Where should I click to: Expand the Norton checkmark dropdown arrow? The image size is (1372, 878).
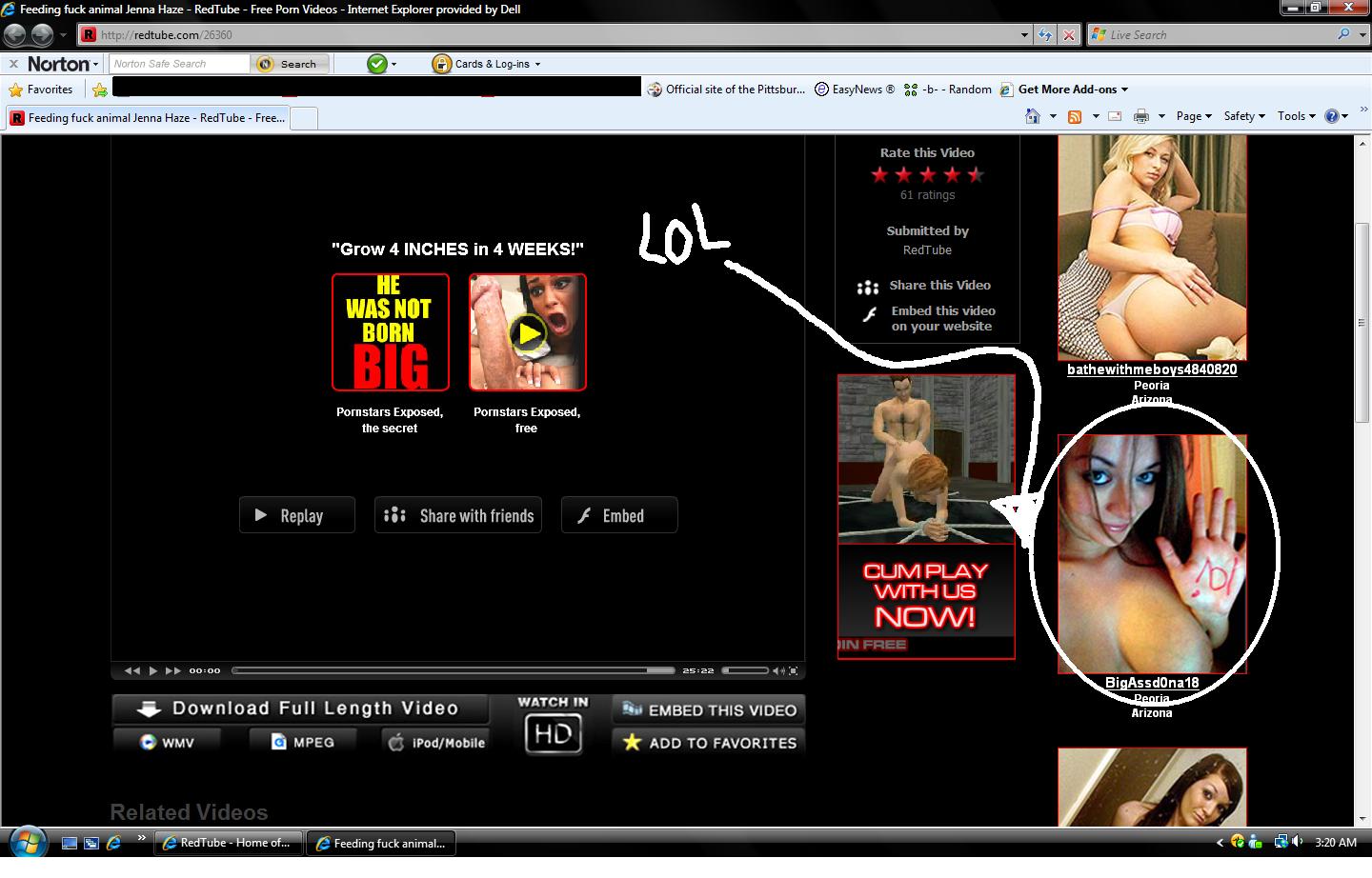[x=393, y=64]
